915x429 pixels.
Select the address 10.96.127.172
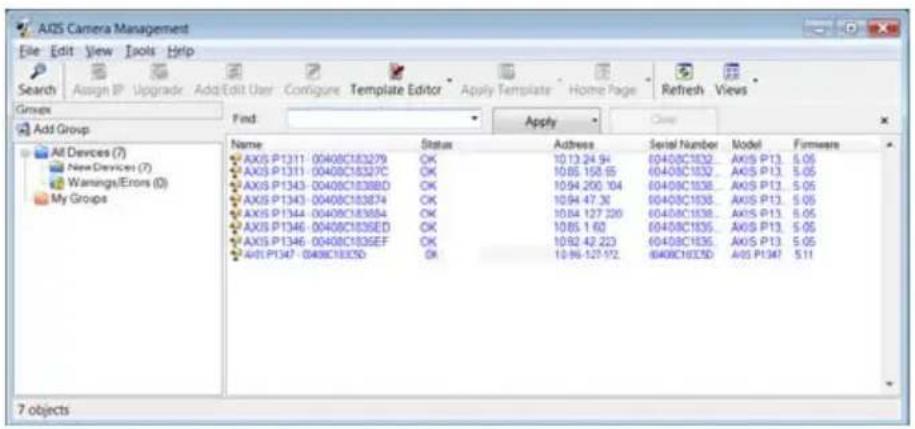[587, 254]
